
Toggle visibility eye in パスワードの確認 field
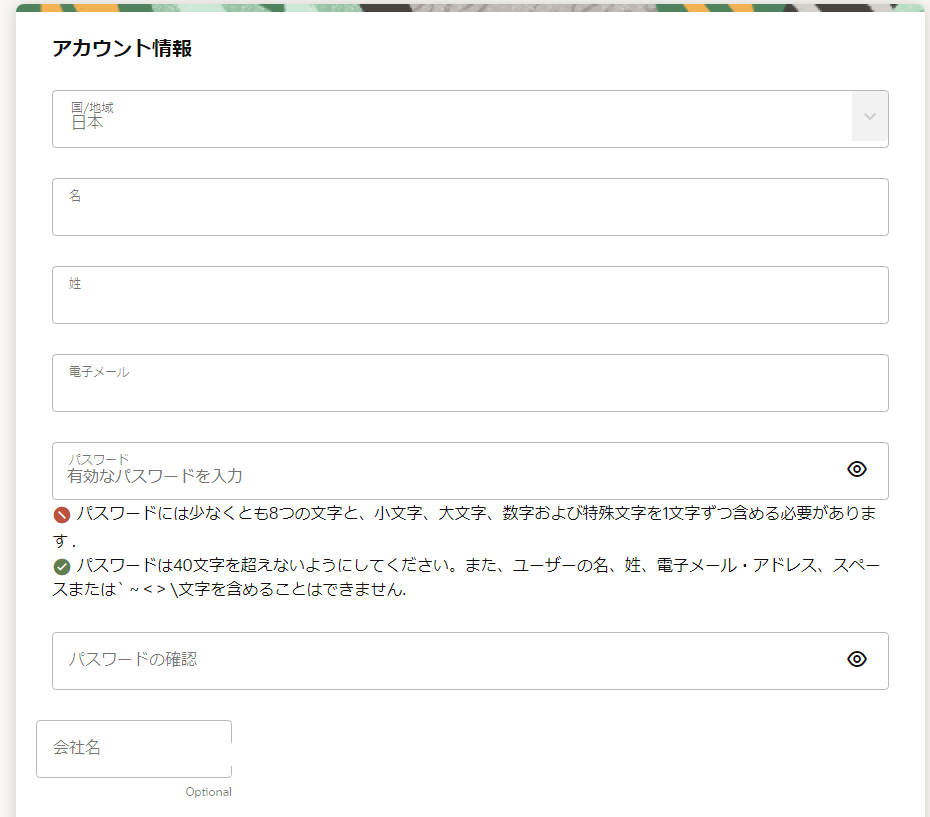(x=856, y=659)
